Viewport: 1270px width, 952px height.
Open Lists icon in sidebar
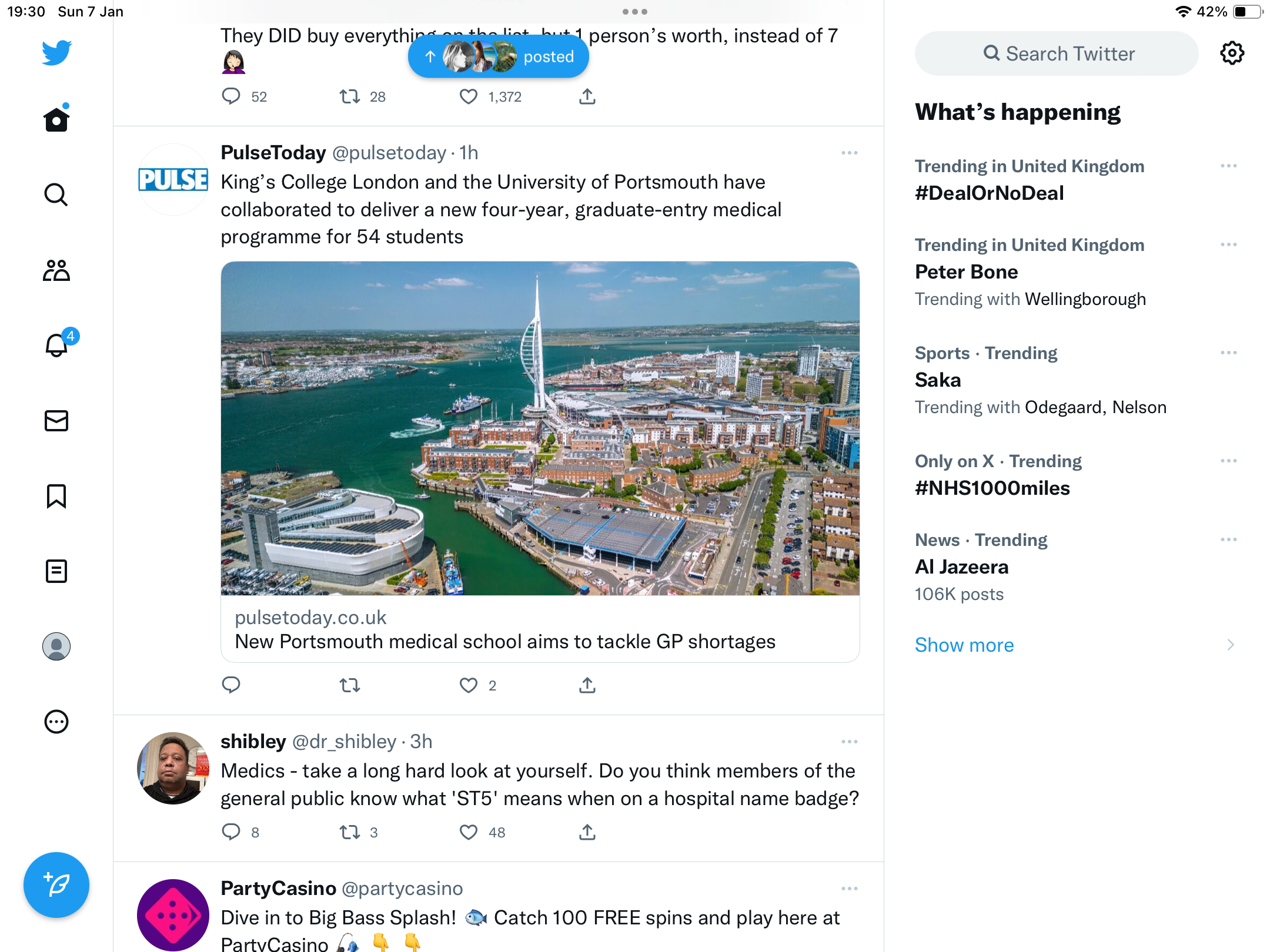(x=56, y=571)
